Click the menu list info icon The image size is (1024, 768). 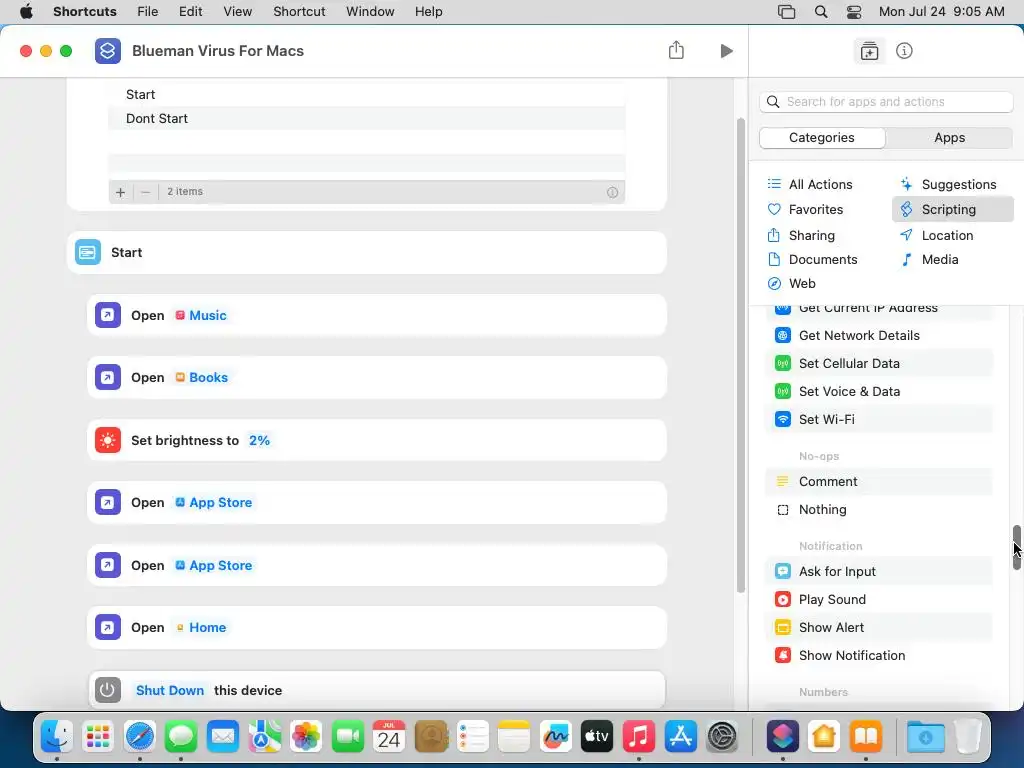pyautogui.click(x=612, y=192)
